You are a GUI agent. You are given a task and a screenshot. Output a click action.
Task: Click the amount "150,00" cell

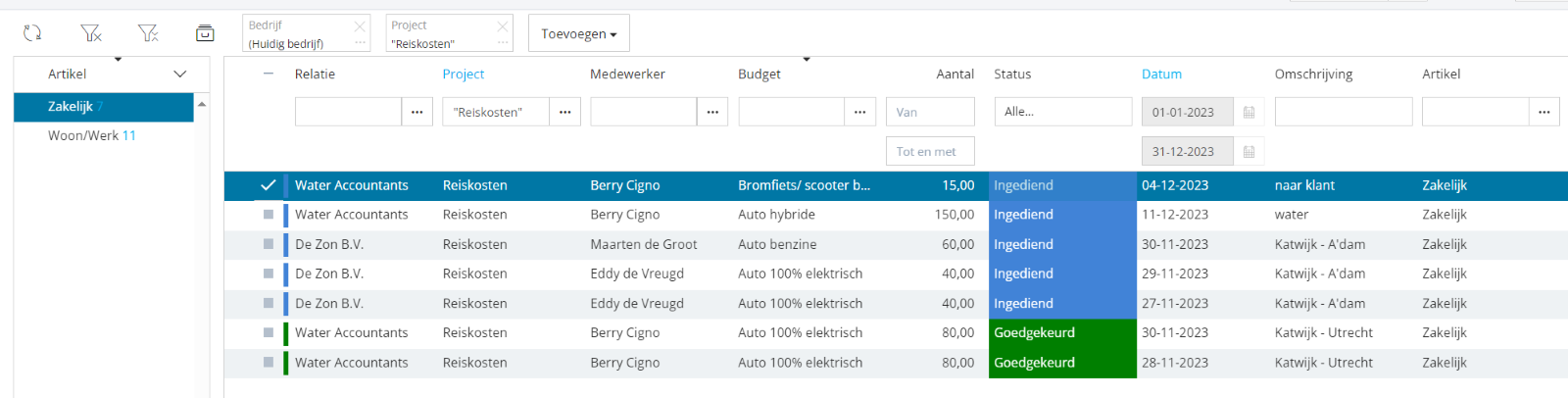[955, 215]
